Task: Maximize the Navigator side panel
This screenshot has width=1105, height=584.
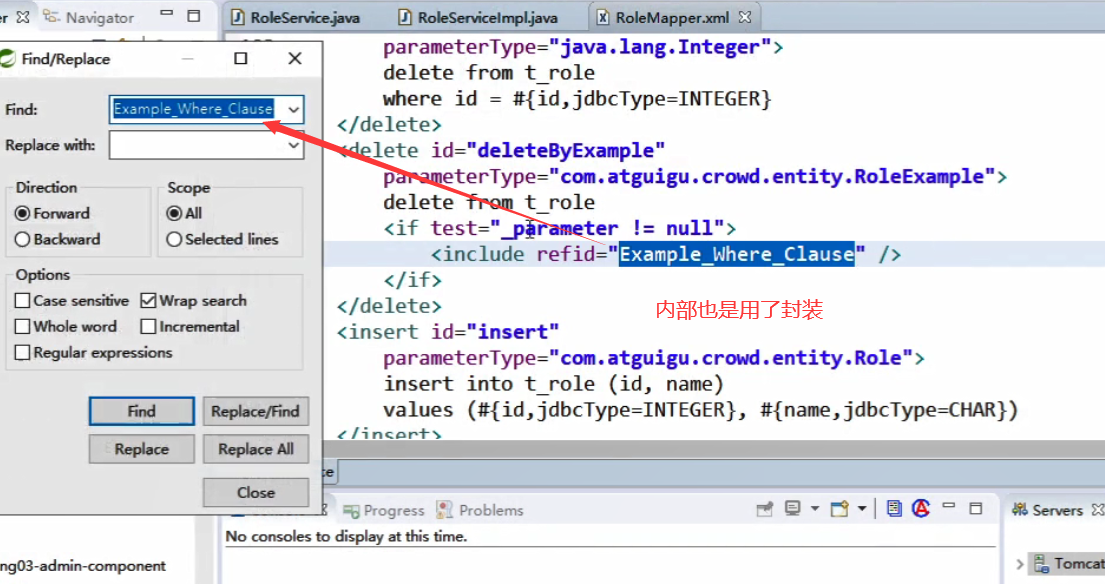Action: click(x=194, y=15)
